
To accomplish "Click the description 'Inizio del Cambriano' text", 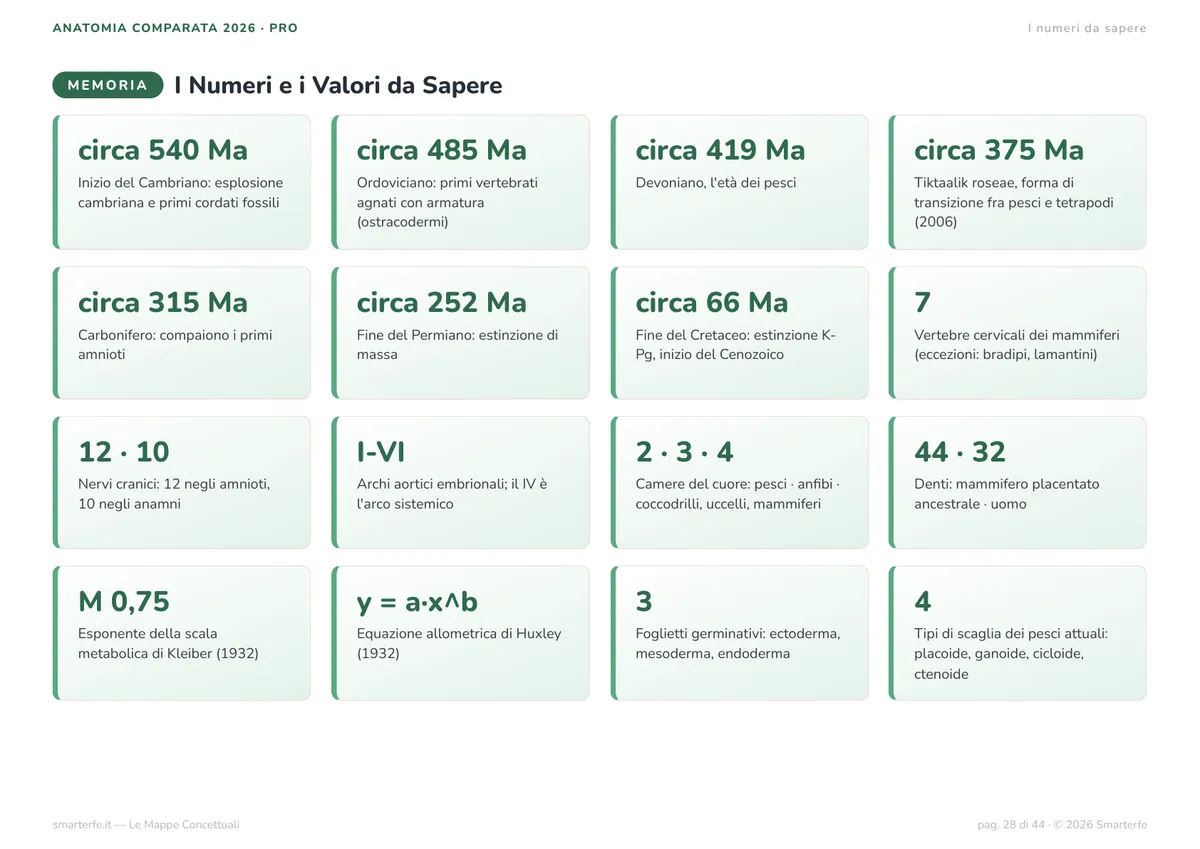I will coord(181,192).
